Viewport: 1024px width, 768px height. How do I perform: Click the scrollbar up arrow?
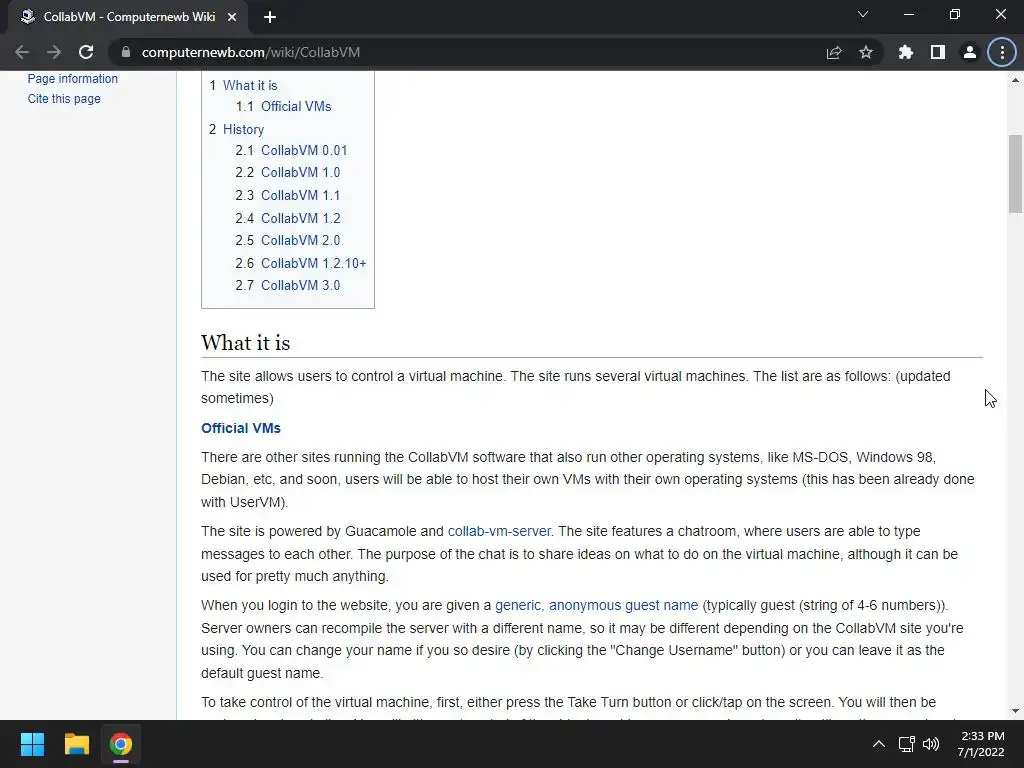pos(1015,80)
